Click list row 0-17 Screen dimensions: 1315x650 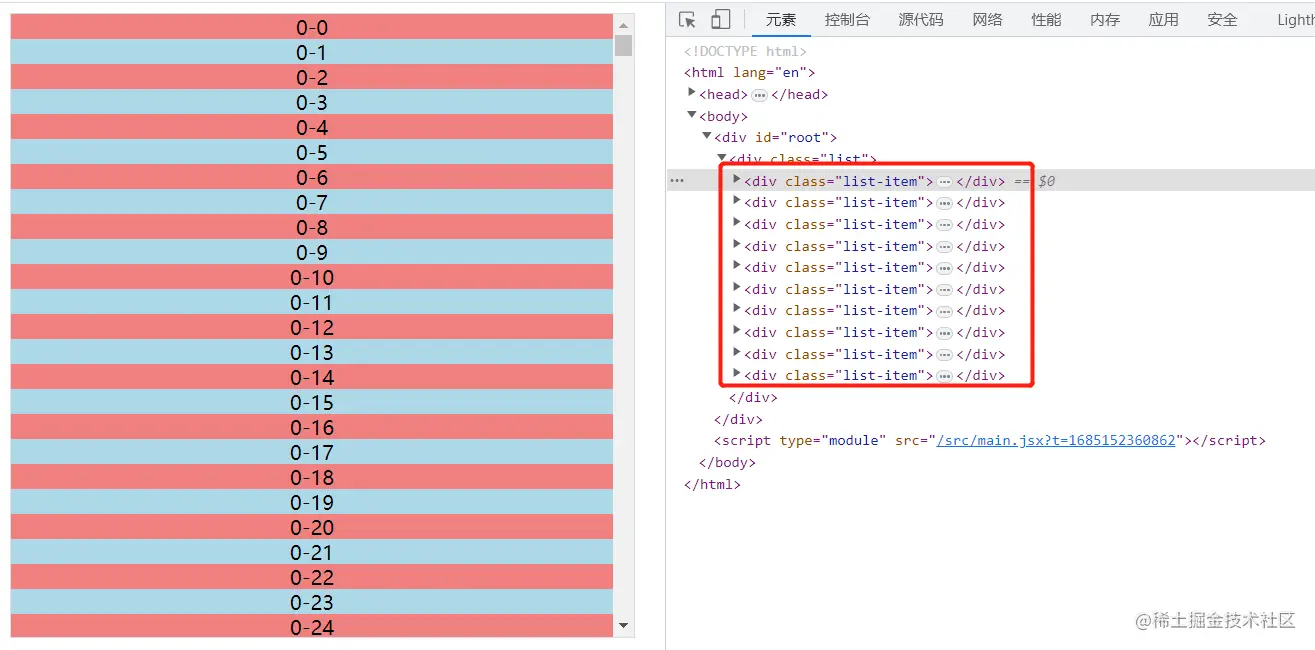312,452
